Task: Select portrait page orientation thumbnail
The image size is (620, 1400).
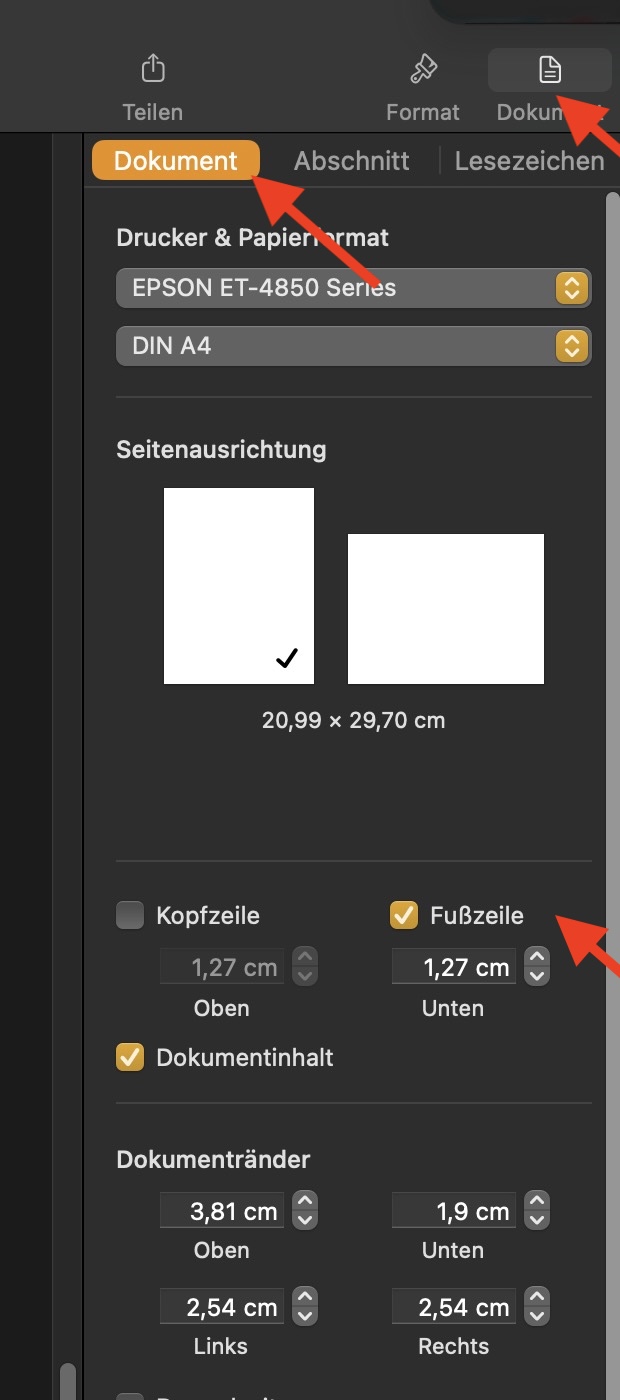Action: [239, 586]
